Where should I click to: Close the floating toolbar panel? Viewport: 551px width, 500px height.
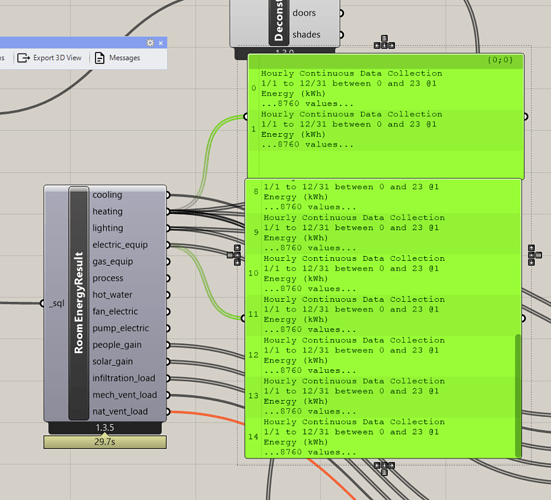(x=161, y=43)
